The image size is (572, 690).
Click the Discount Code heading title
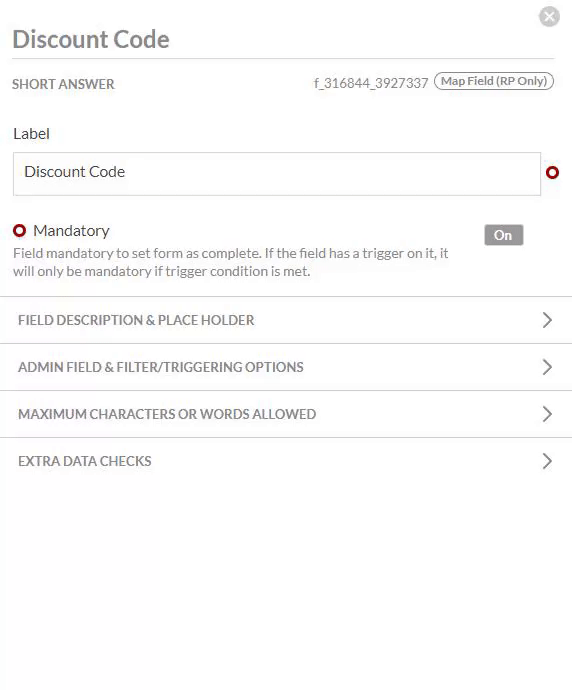pos(91,39)
